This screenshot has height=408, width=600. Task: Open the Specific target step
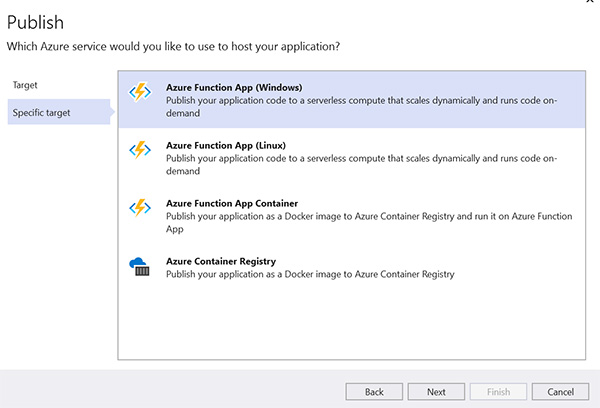click(x=59, y=112)
